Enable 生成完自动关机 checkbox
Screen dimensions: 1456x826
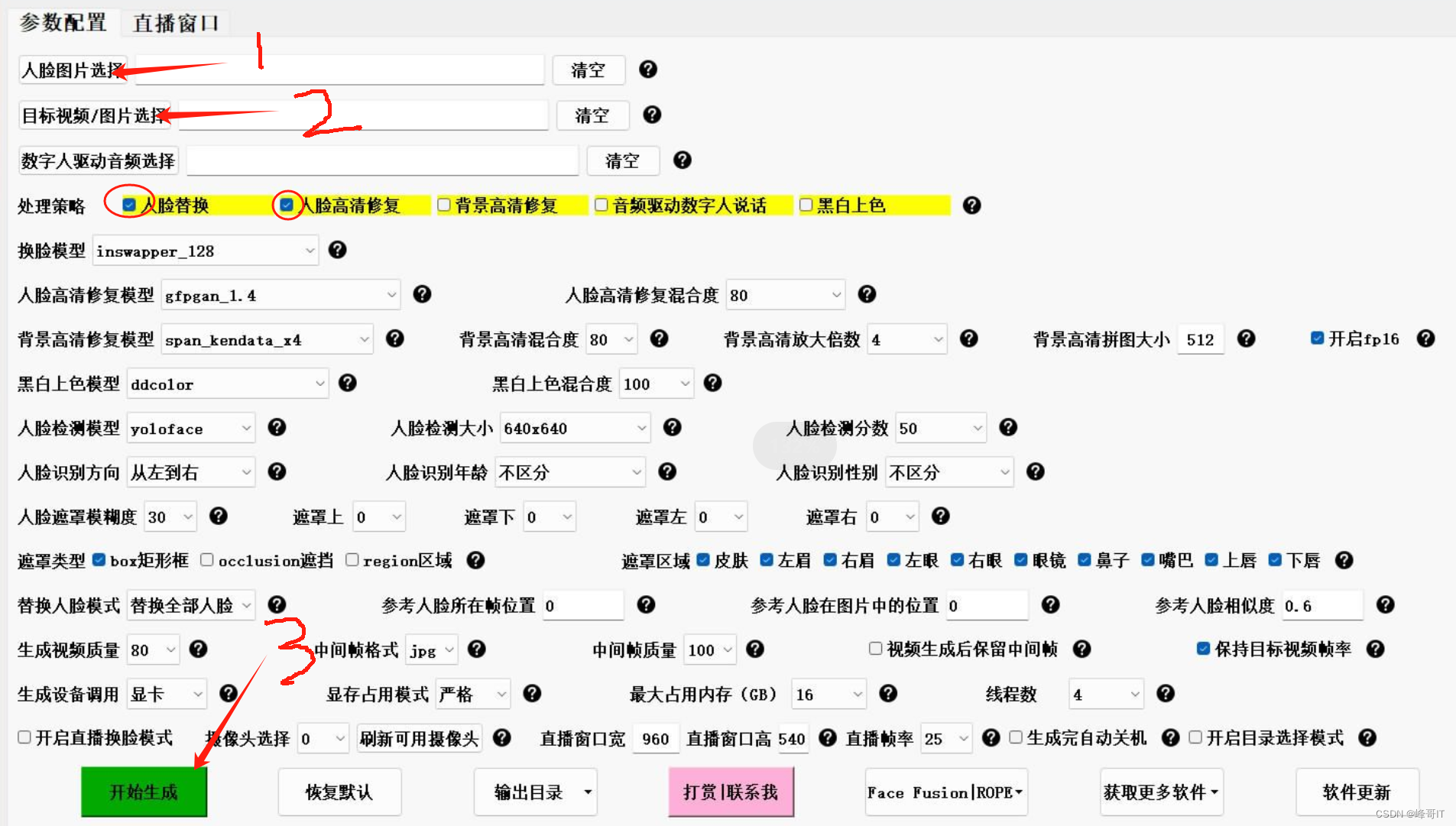click(1016, 737)
